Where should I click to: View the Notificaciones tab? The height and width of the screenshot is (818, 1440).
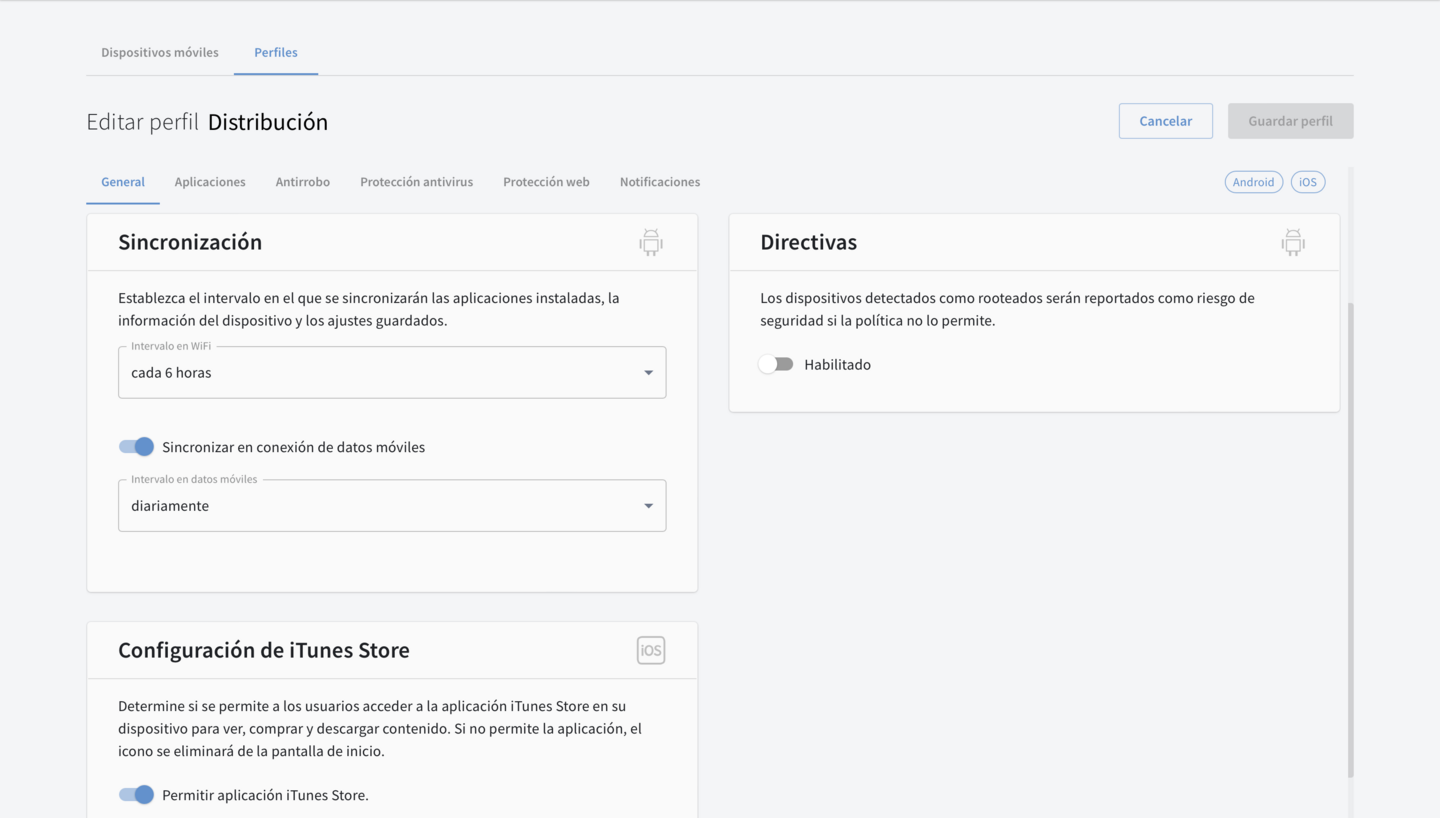tap(659, 182)
